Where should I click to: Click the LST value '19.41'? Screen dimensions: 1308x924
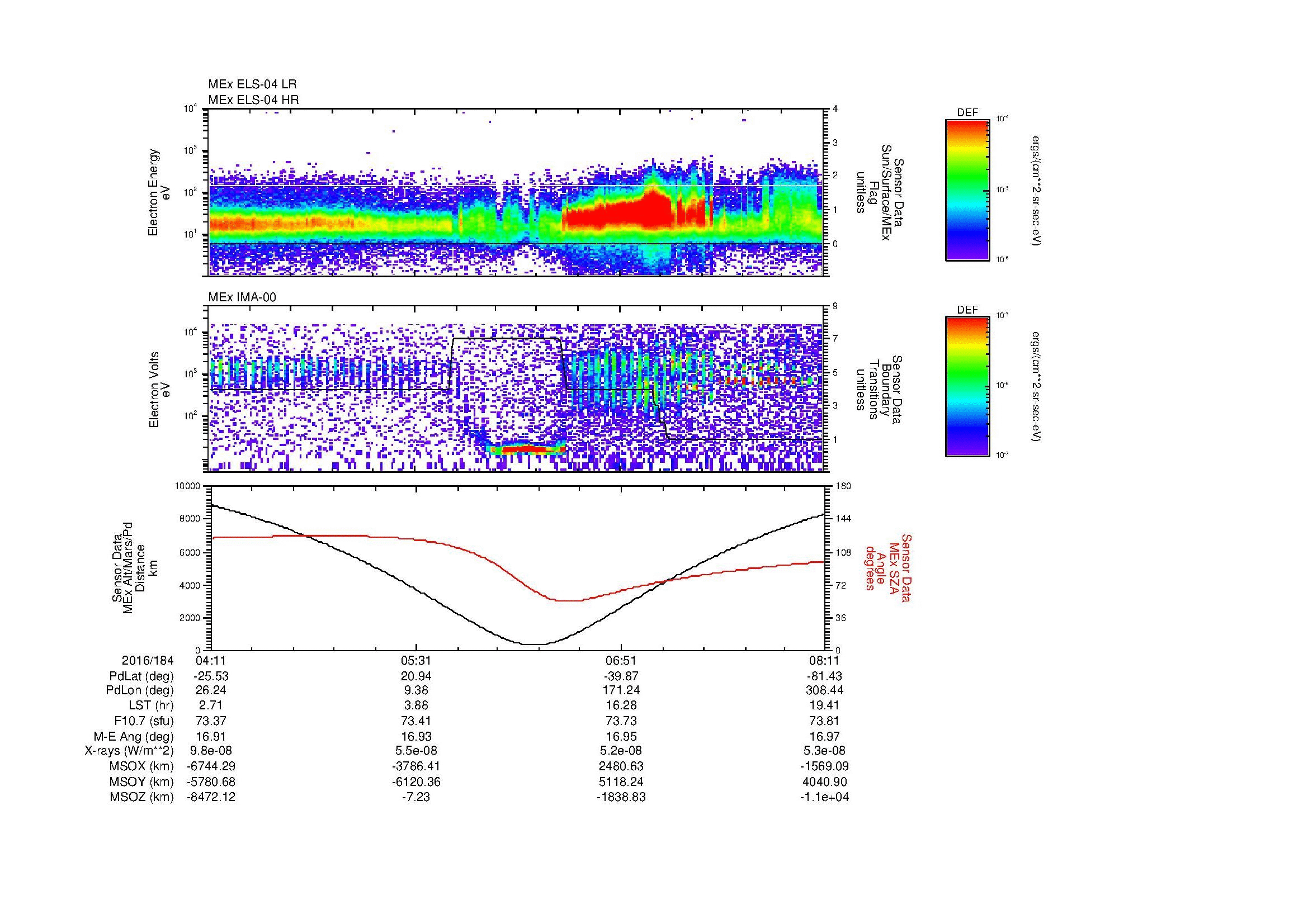point(824,706)
